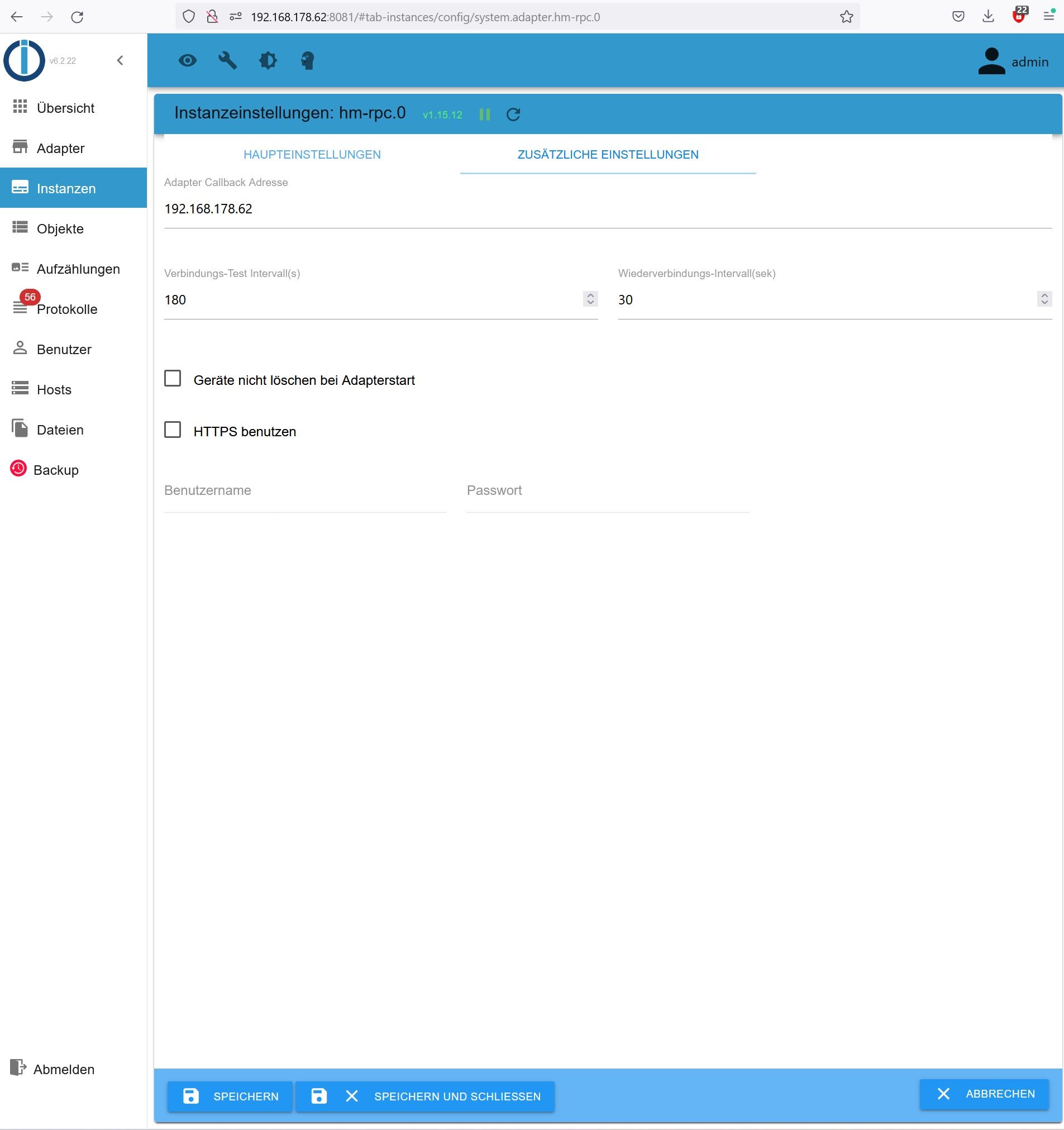1064x1130 pixels.
Task: Click the Passwort input field
Action: (x=608, y=491)
